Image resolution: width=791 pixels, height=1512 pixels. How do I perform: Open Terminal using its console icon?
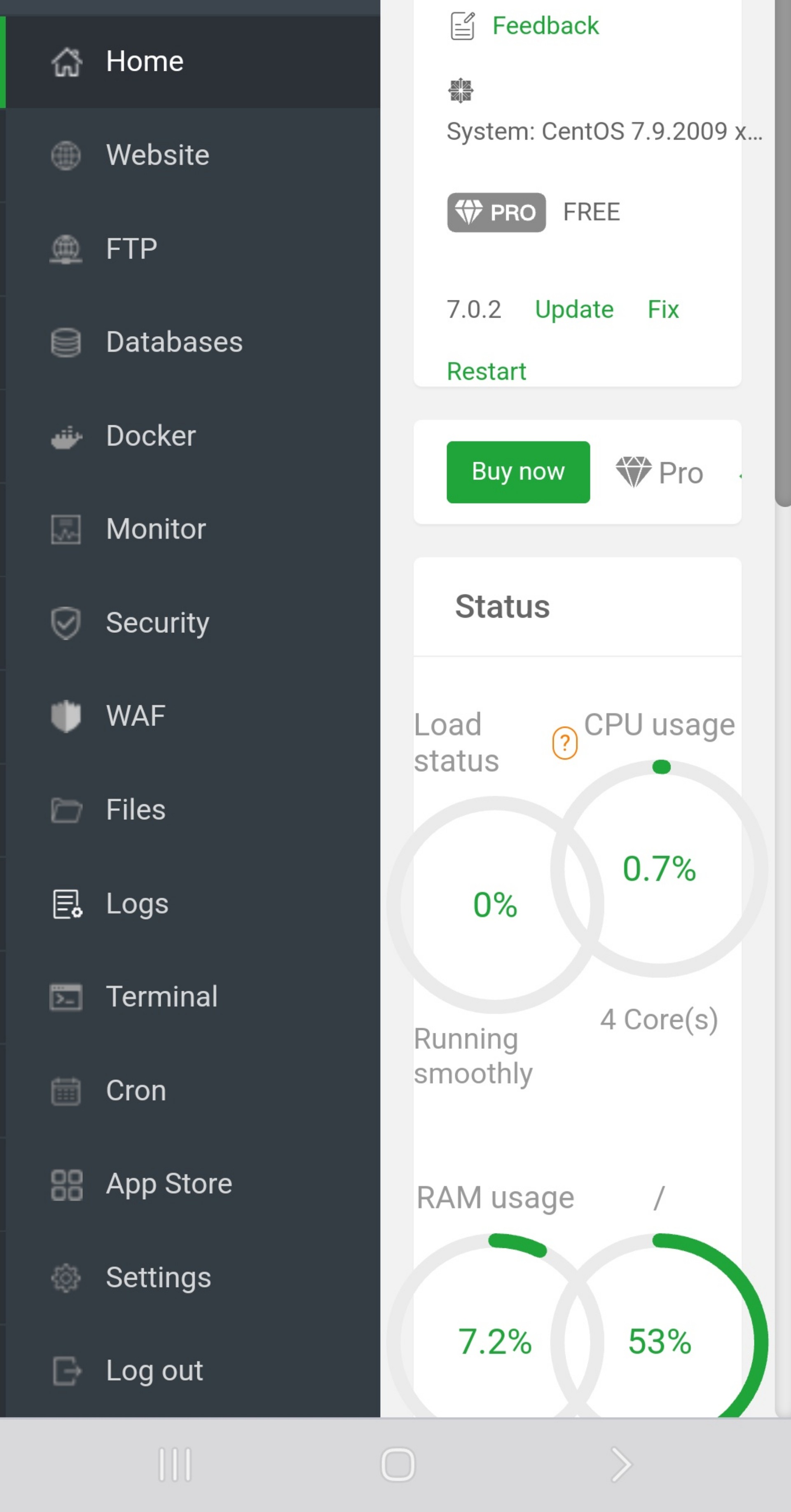(66, 997)
